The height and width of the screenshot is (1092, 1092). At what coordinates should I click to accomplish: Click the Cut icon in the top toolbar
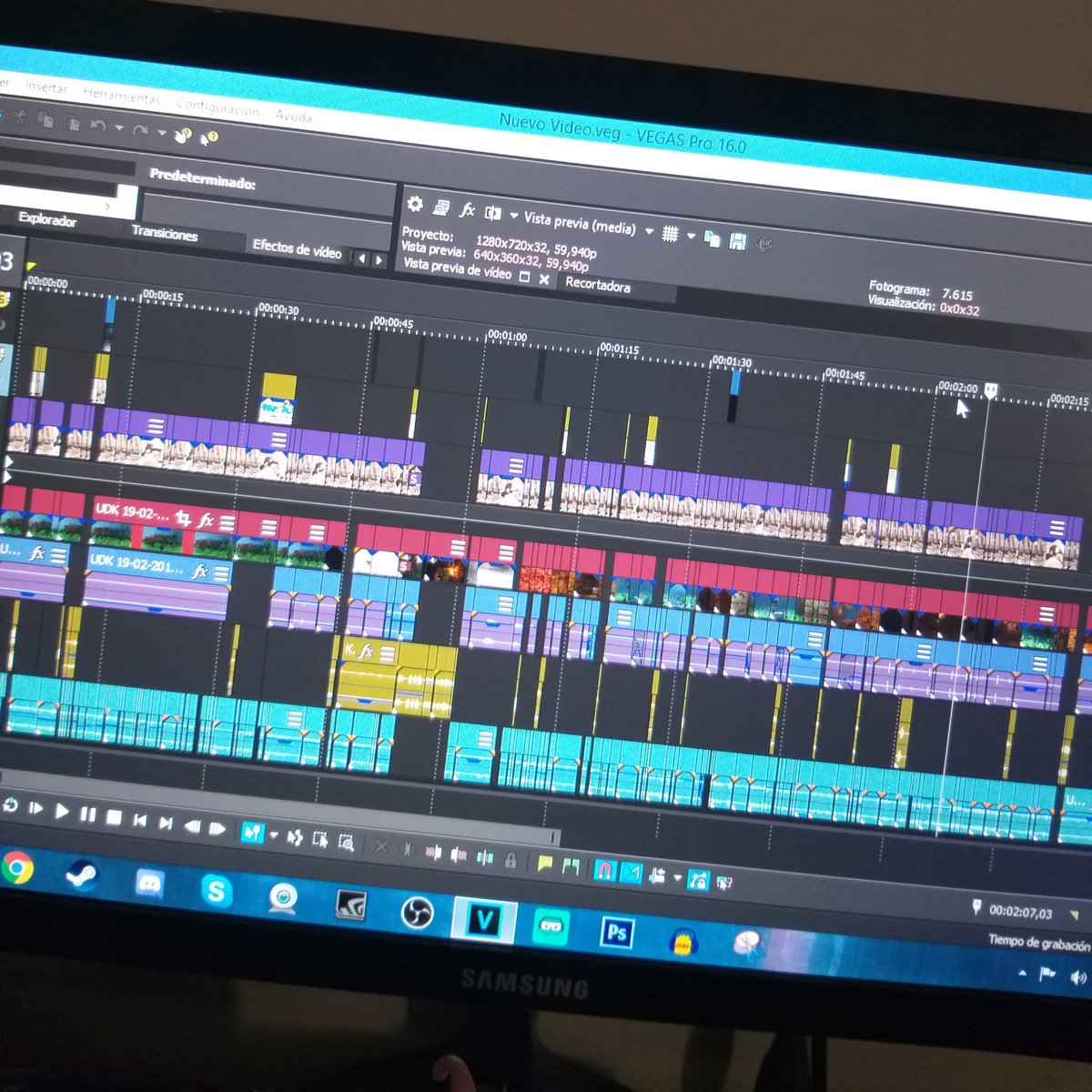pos(19,116)
